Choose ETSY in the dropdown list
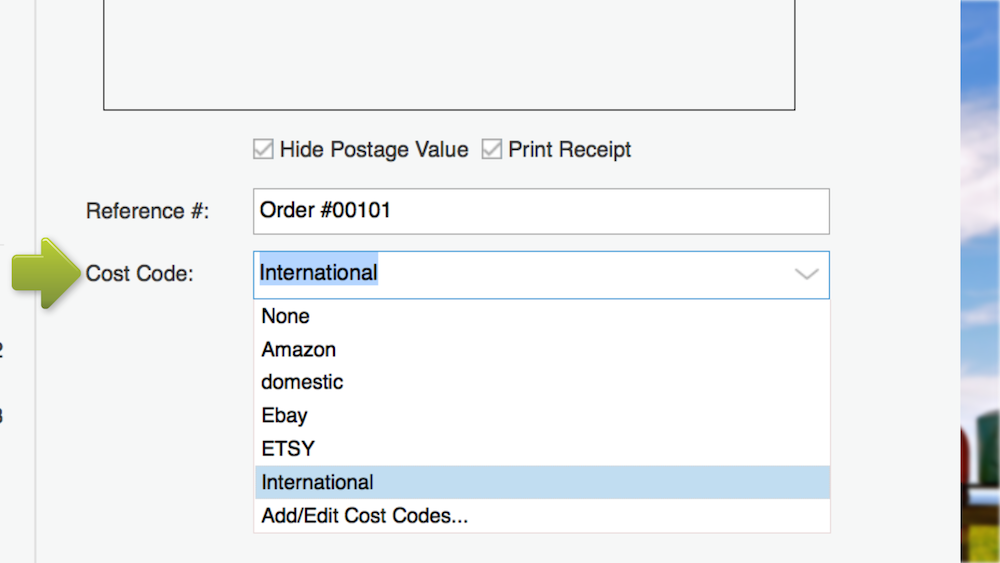This screenshot has width=1000, height=563. click(288, 449)
